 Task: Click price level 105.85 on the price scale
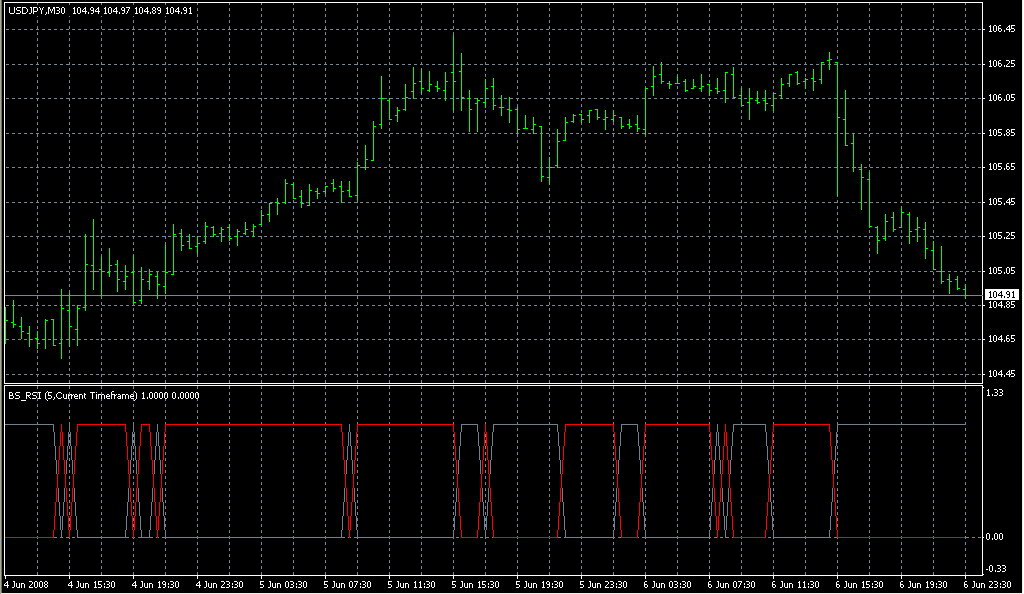[1002, 133]
